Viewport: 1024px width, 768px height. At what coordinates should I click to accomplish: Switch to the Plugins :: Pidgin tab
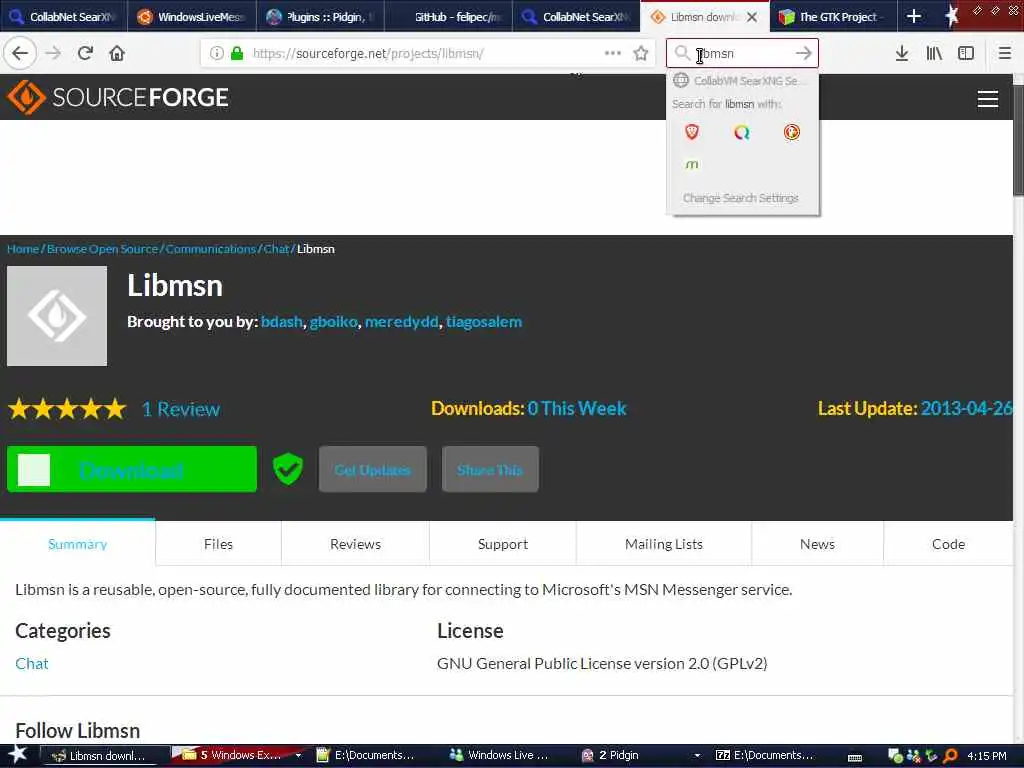tap(319, 17)
